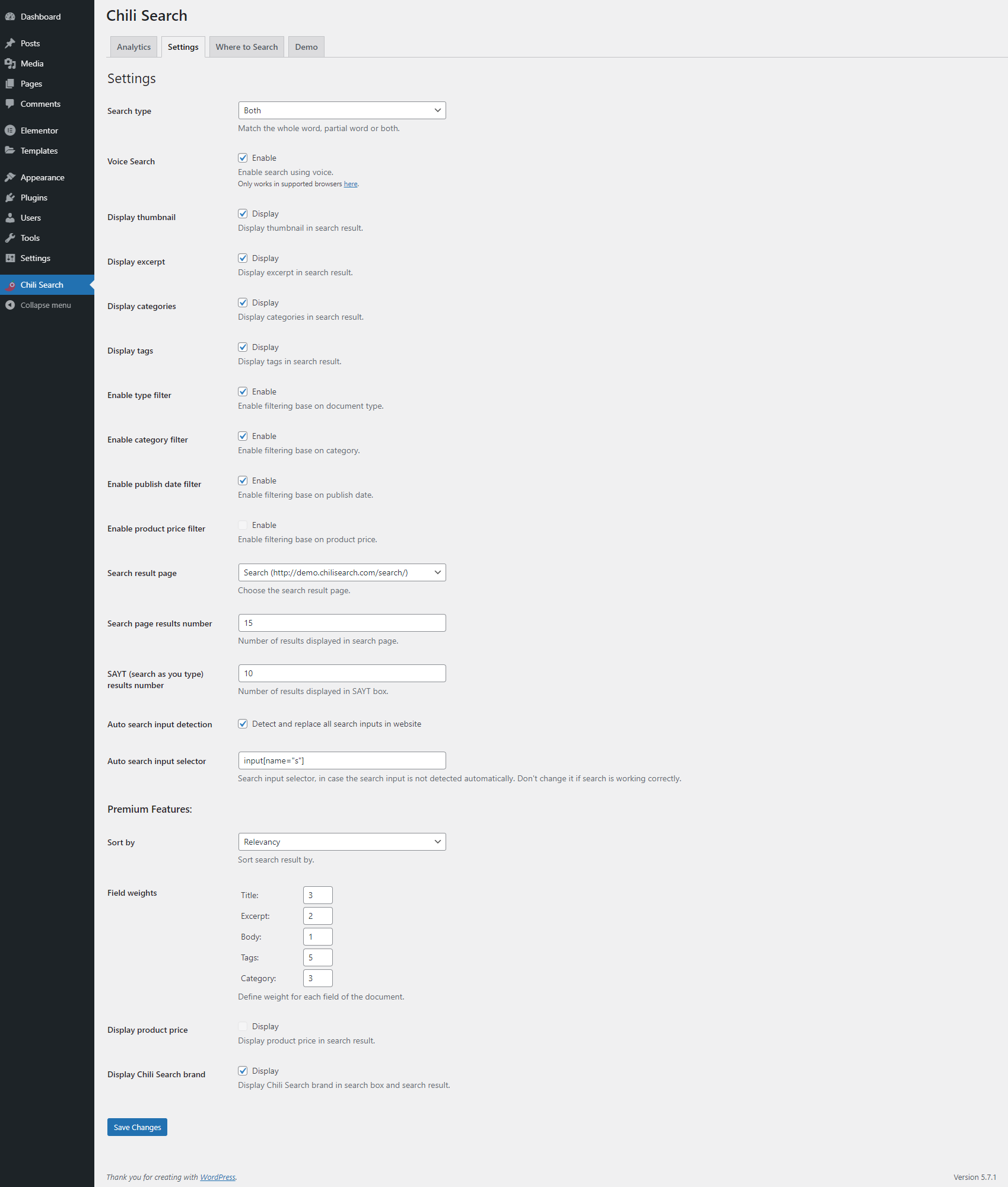Open the supported browsers 'here' link
The image size is (1008, 1187).
(x=351, y=184)
